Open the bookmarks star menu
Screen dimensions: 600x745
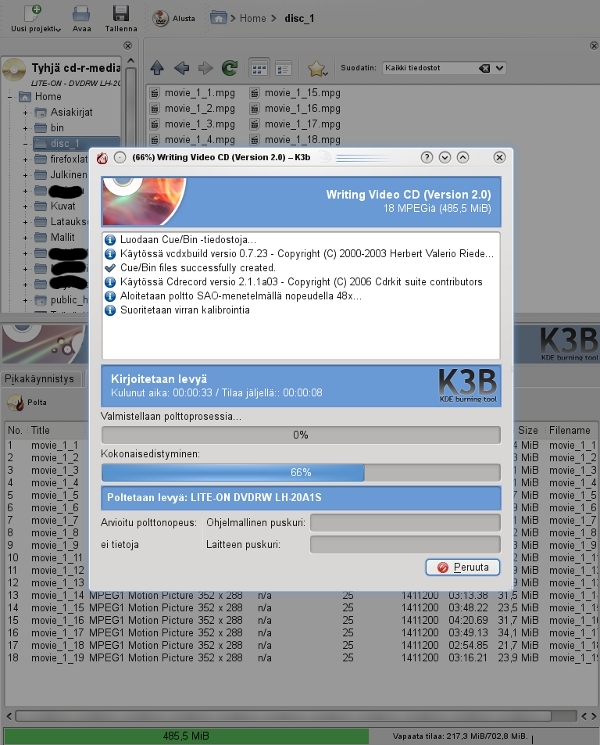[x=317, y=69]
